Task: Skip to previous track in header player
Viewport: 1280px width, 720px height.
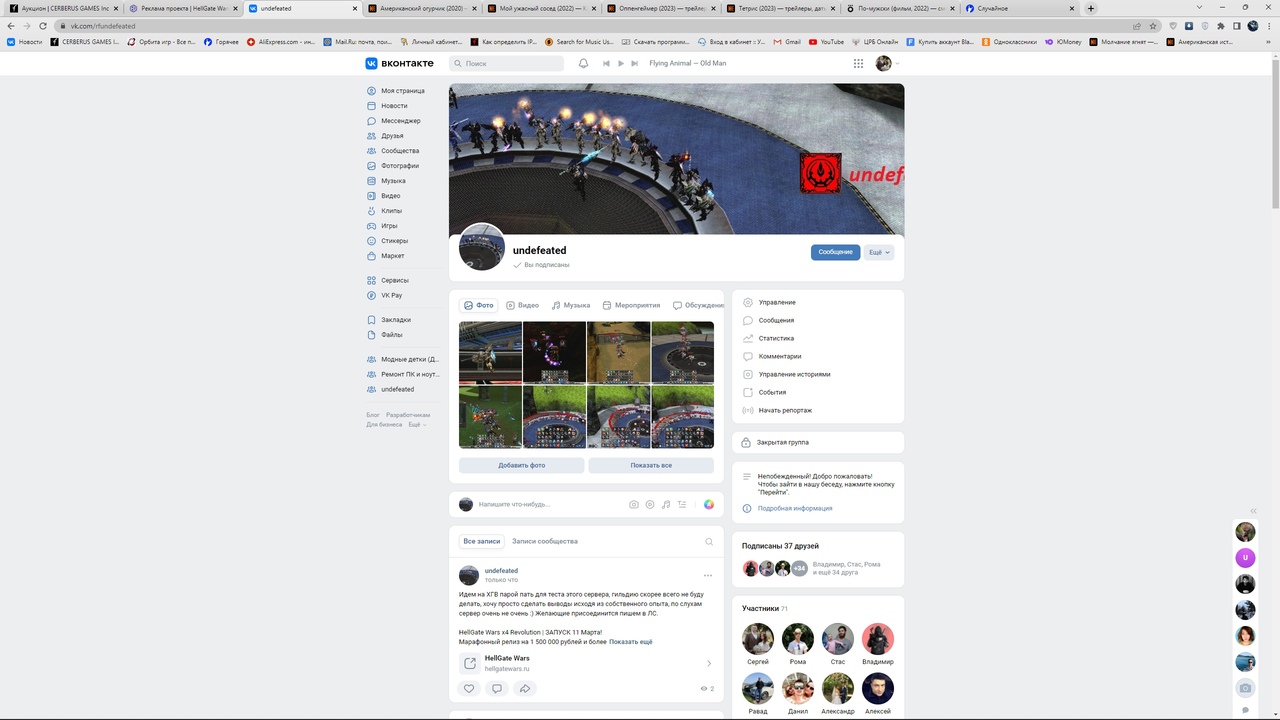Action: coord(606,63)
